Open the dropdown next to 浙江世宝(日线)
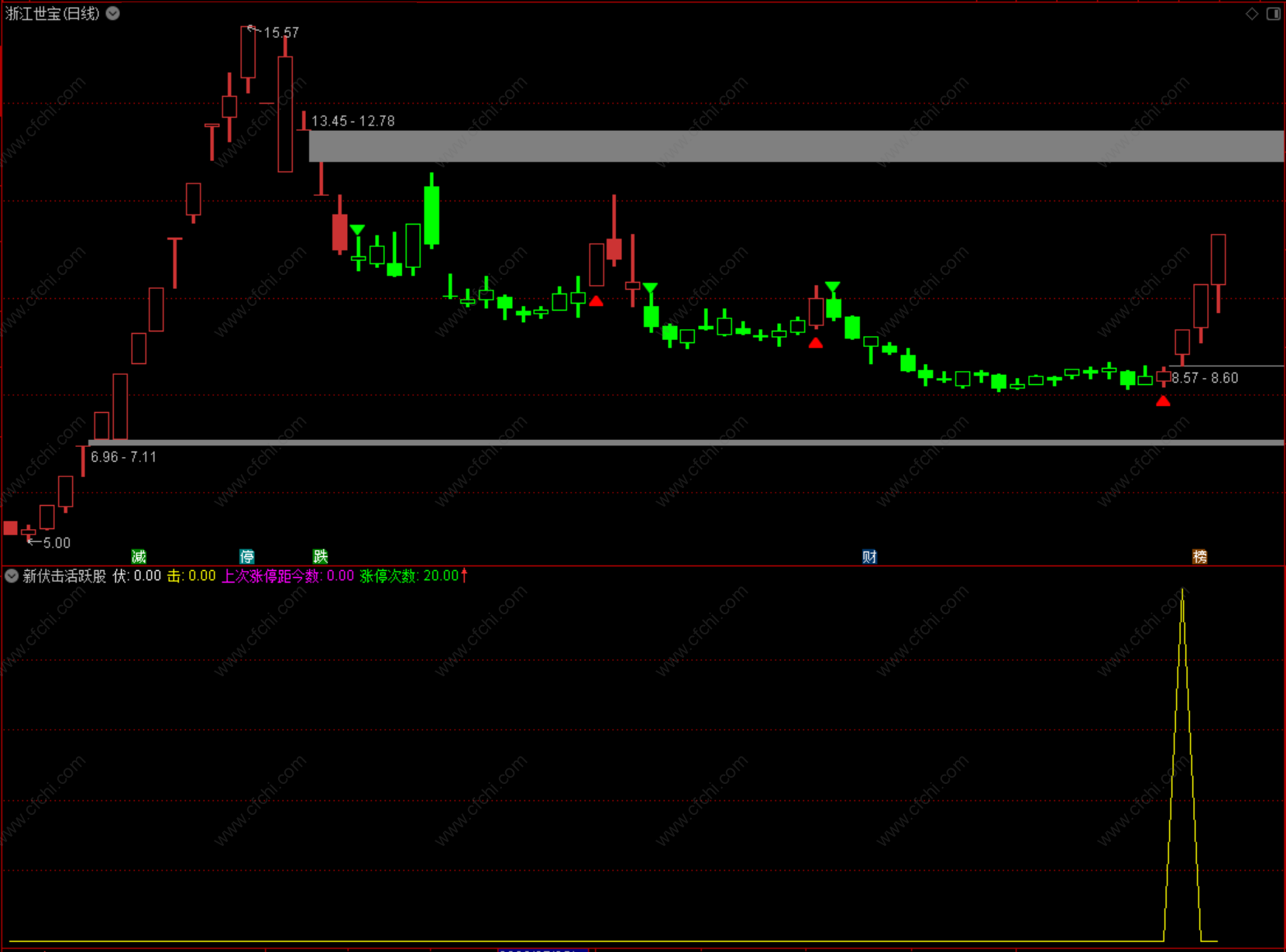This screenshot has width=1286, height=952. tap(113, 13)
